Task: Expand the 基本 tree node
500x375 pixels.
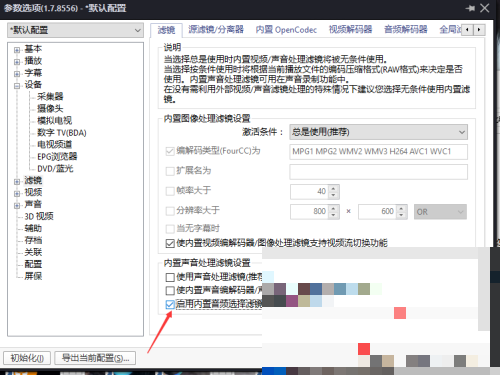Action: [17, 50]
